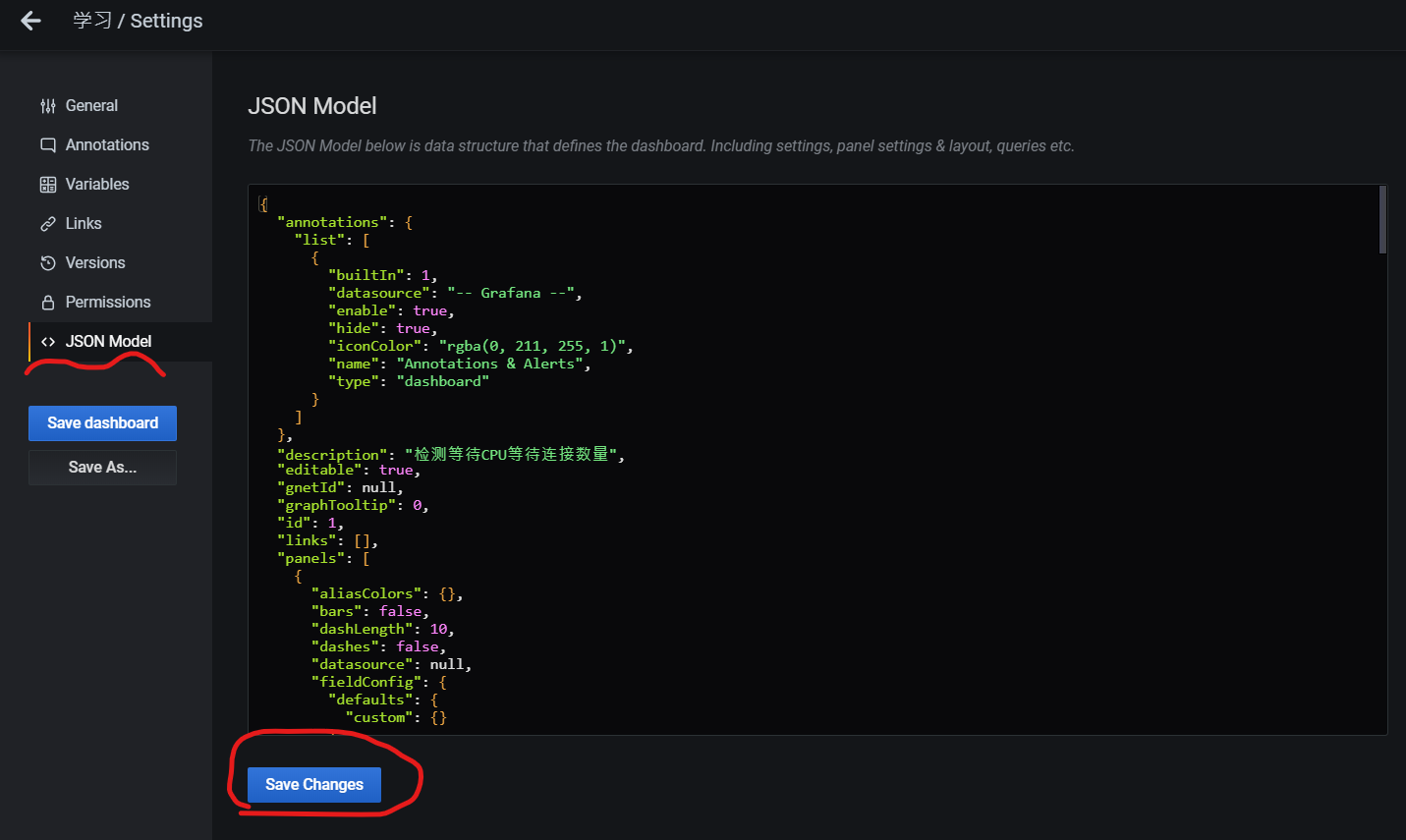This screenshot has width=1406, height=840.
Task: Click the "annotations": { line
Action: (345, 222)
